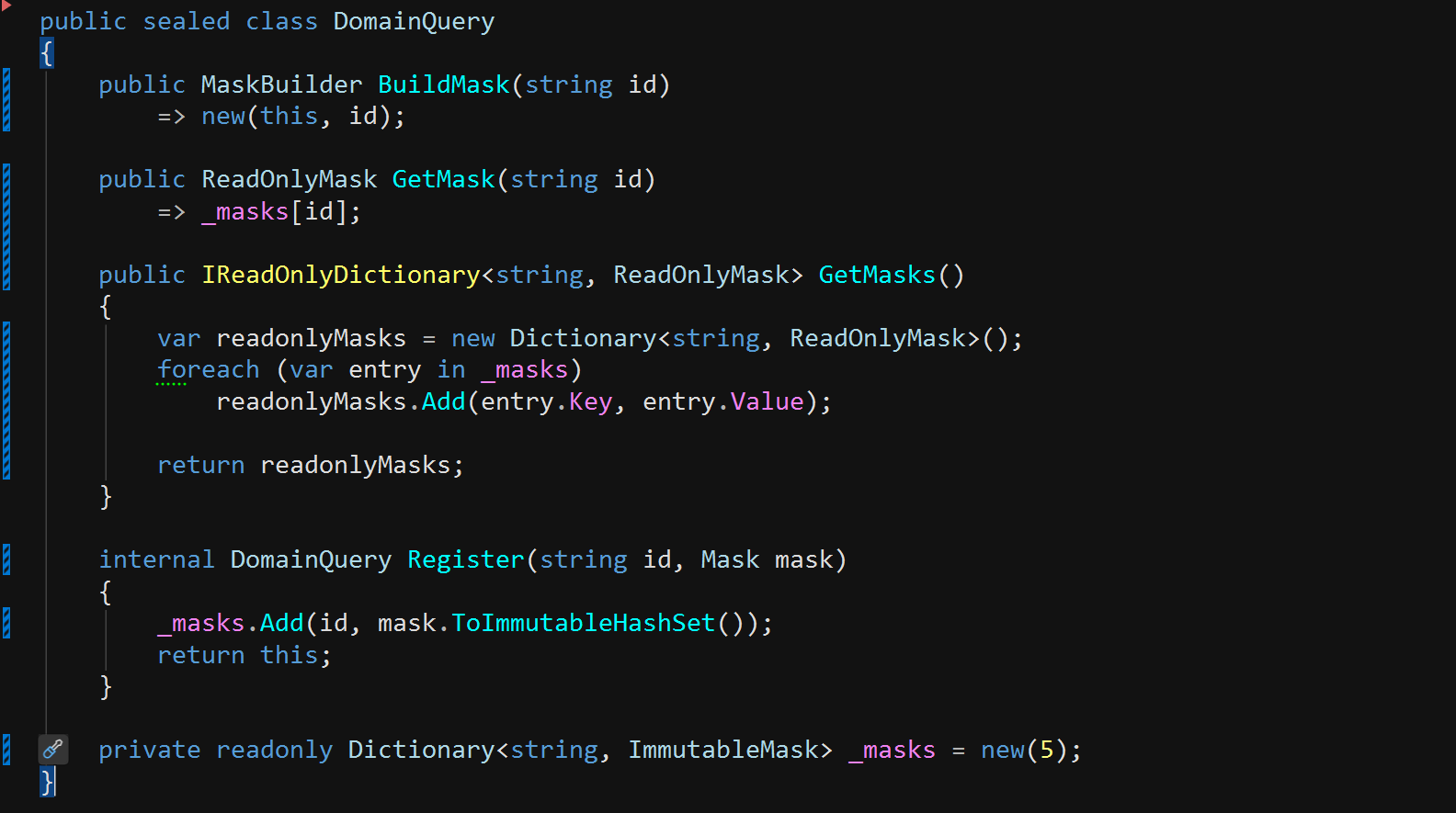
Task: Click the 'Mask' parameter type in Register
Action: [730, 559]
